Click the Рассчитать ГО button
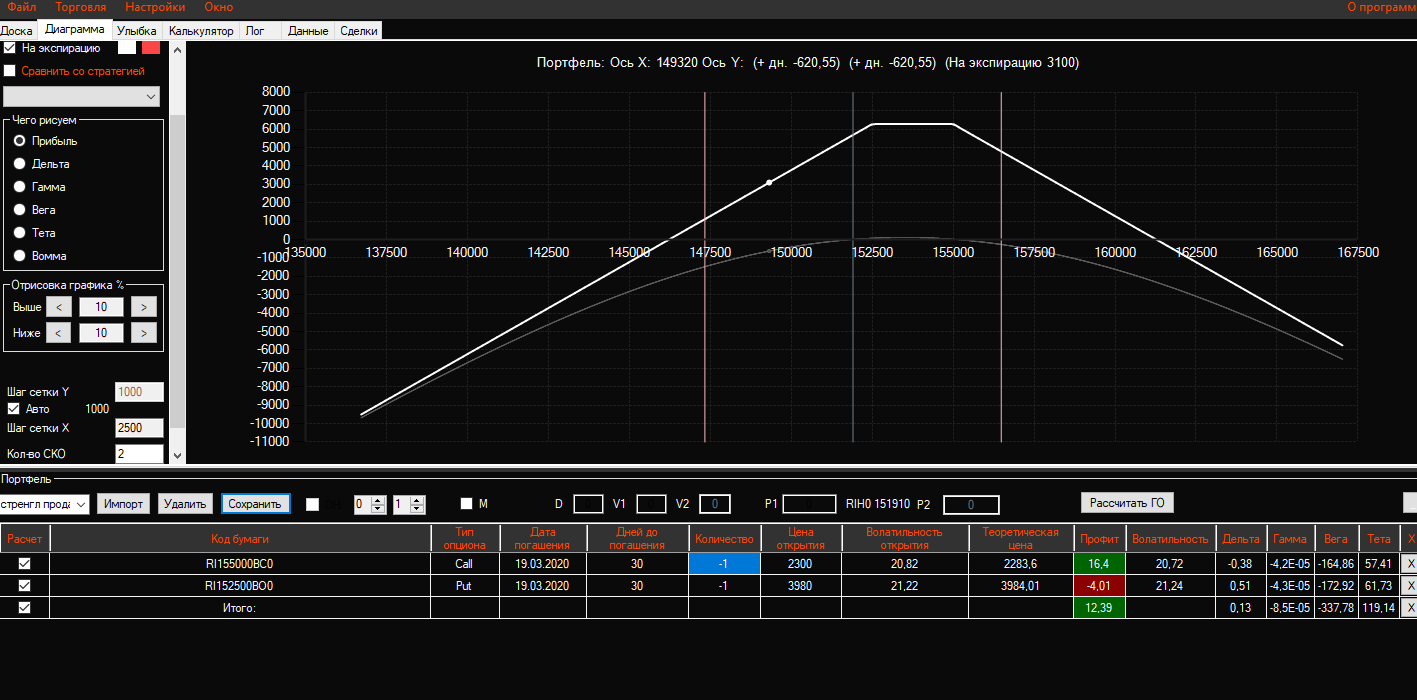The image size is (1417, 700). pyautogui.click(x=1128, y=502)
